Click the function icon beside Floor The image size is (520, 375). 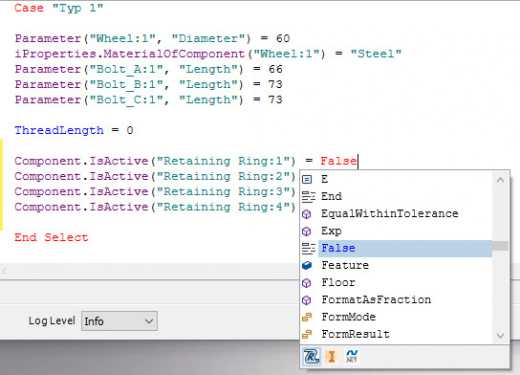pyautogui.click(x=306, y=283)
